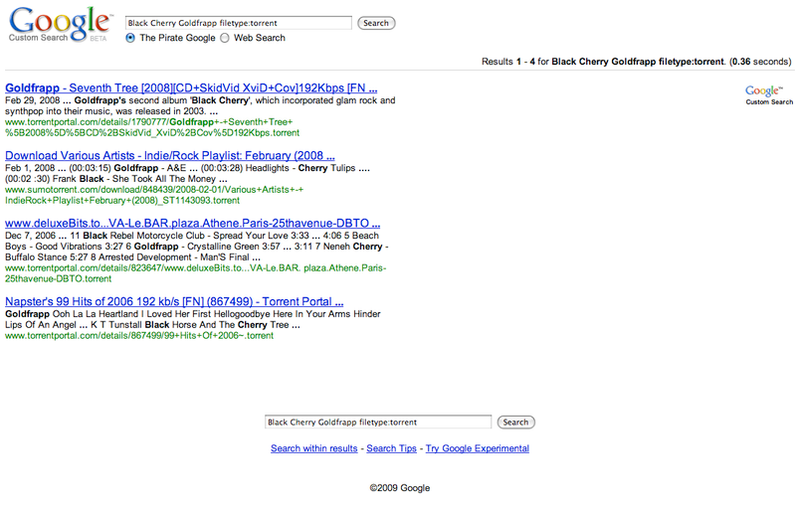Open the Search Tips link
This screenshot has width=800, height=512.
pos(391,448)
